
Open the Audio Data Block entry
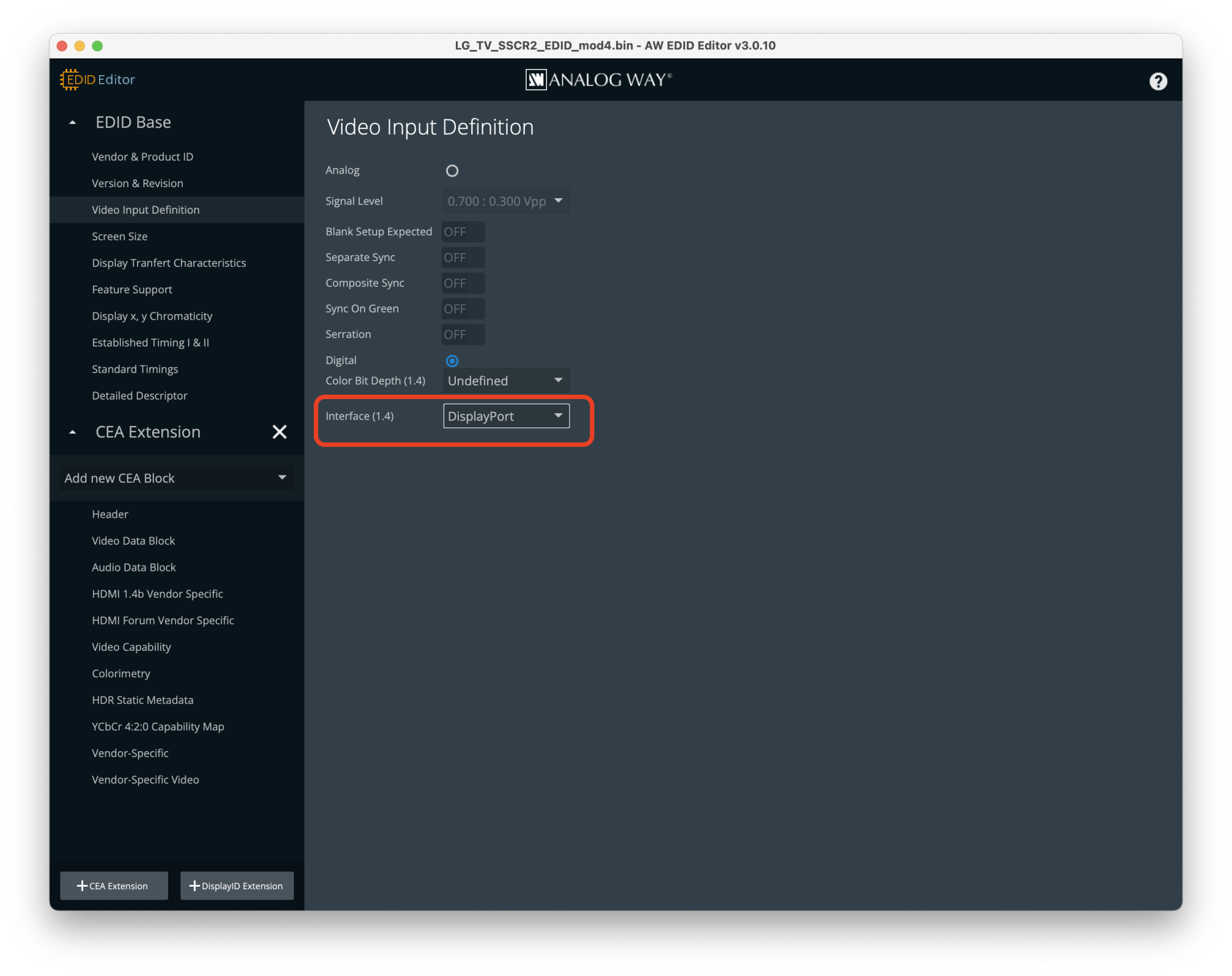(134, 567)
